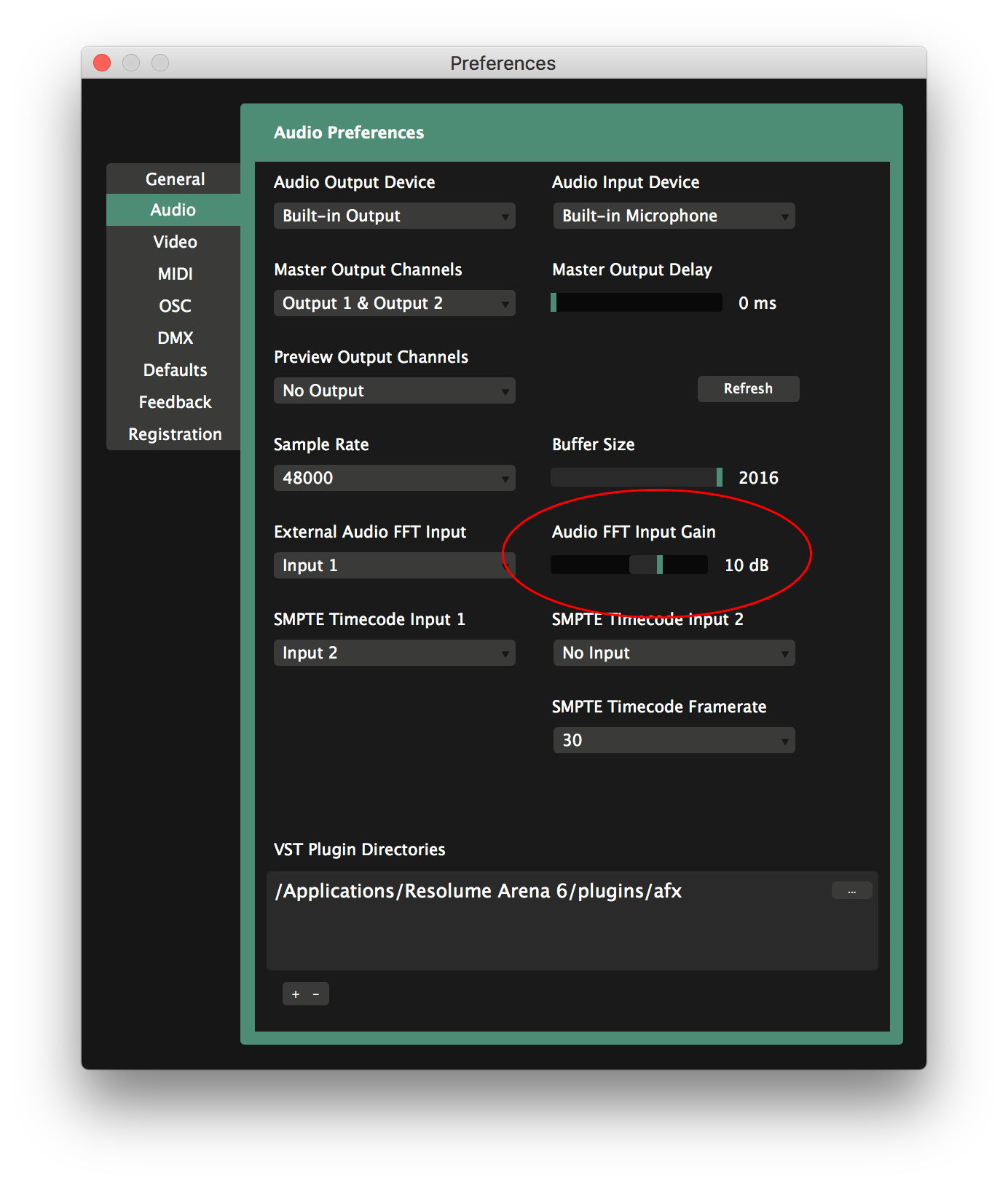Click the Master Output Delay slider
This screenshot has height=1186, width=1008.
coord(637,303)
